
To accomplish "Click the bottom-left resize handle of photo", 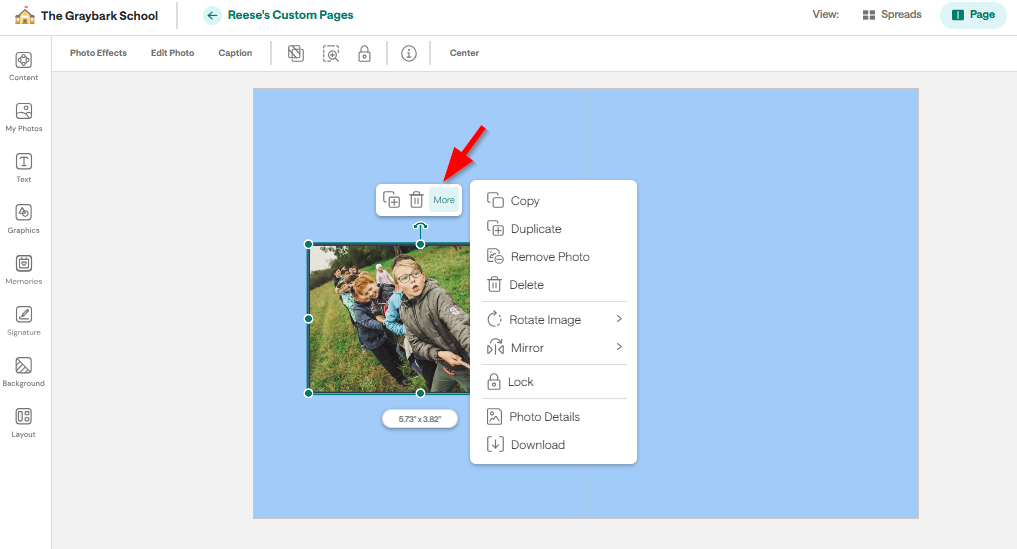I will [x=309, y=393].
